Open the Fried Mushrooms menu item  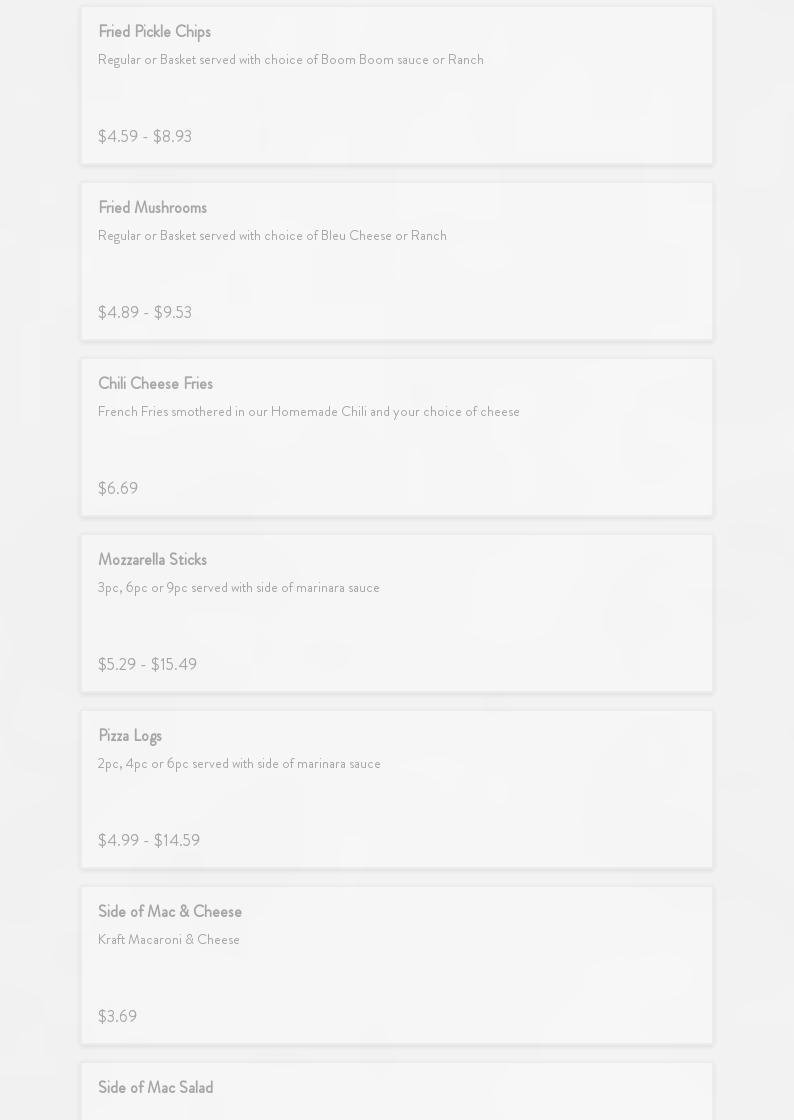(x=152, y=208)
